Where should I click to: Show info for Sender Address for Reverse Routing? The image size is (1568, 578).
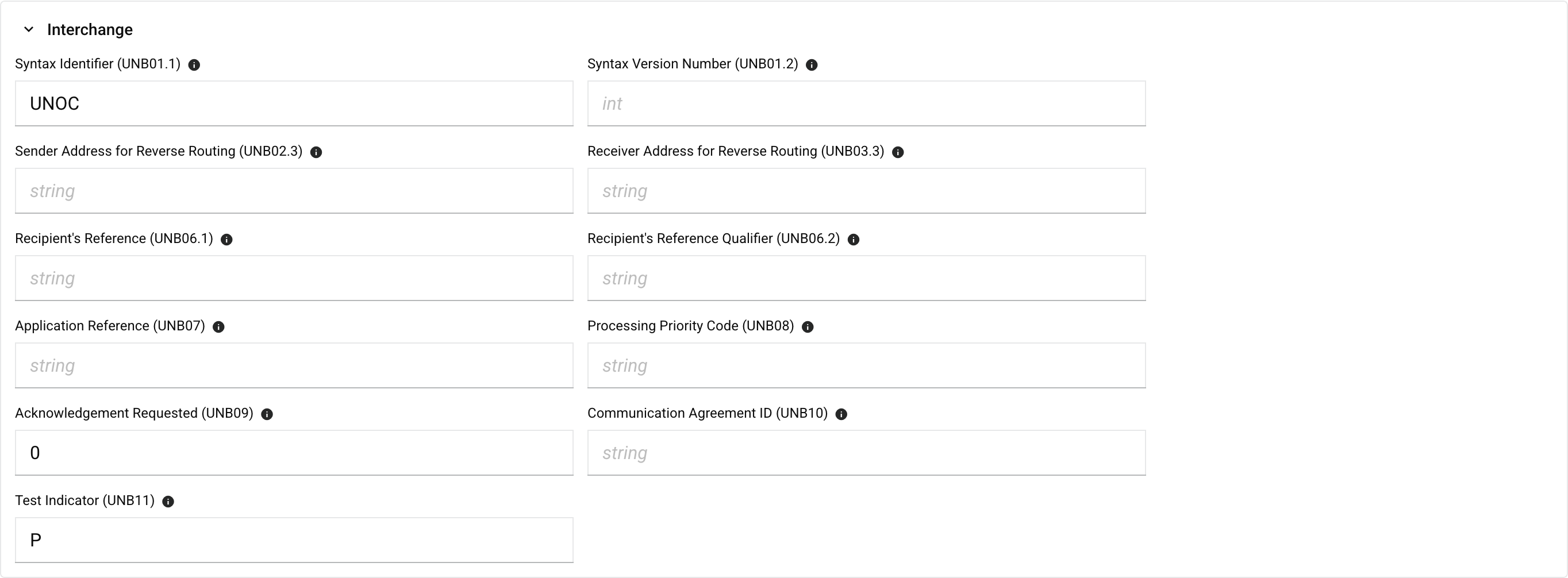316,152
